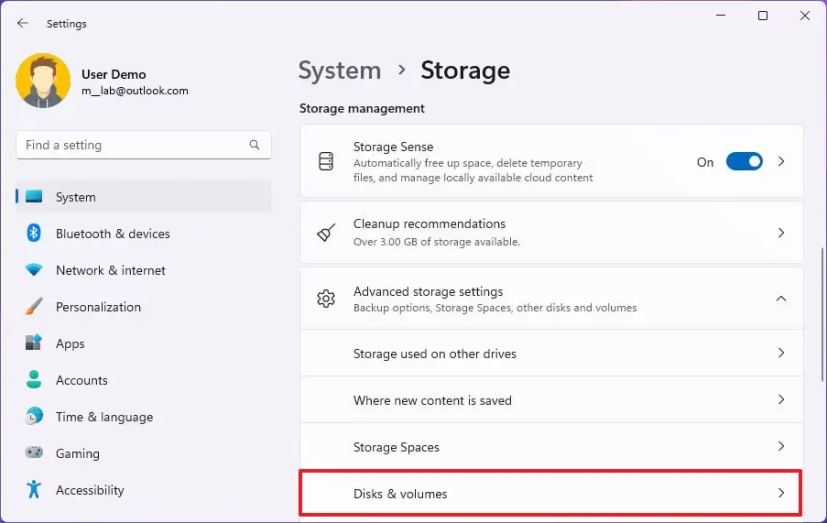827x523 pixels.
Task: Open Gaming category label
Action: (x=78, y=453)
